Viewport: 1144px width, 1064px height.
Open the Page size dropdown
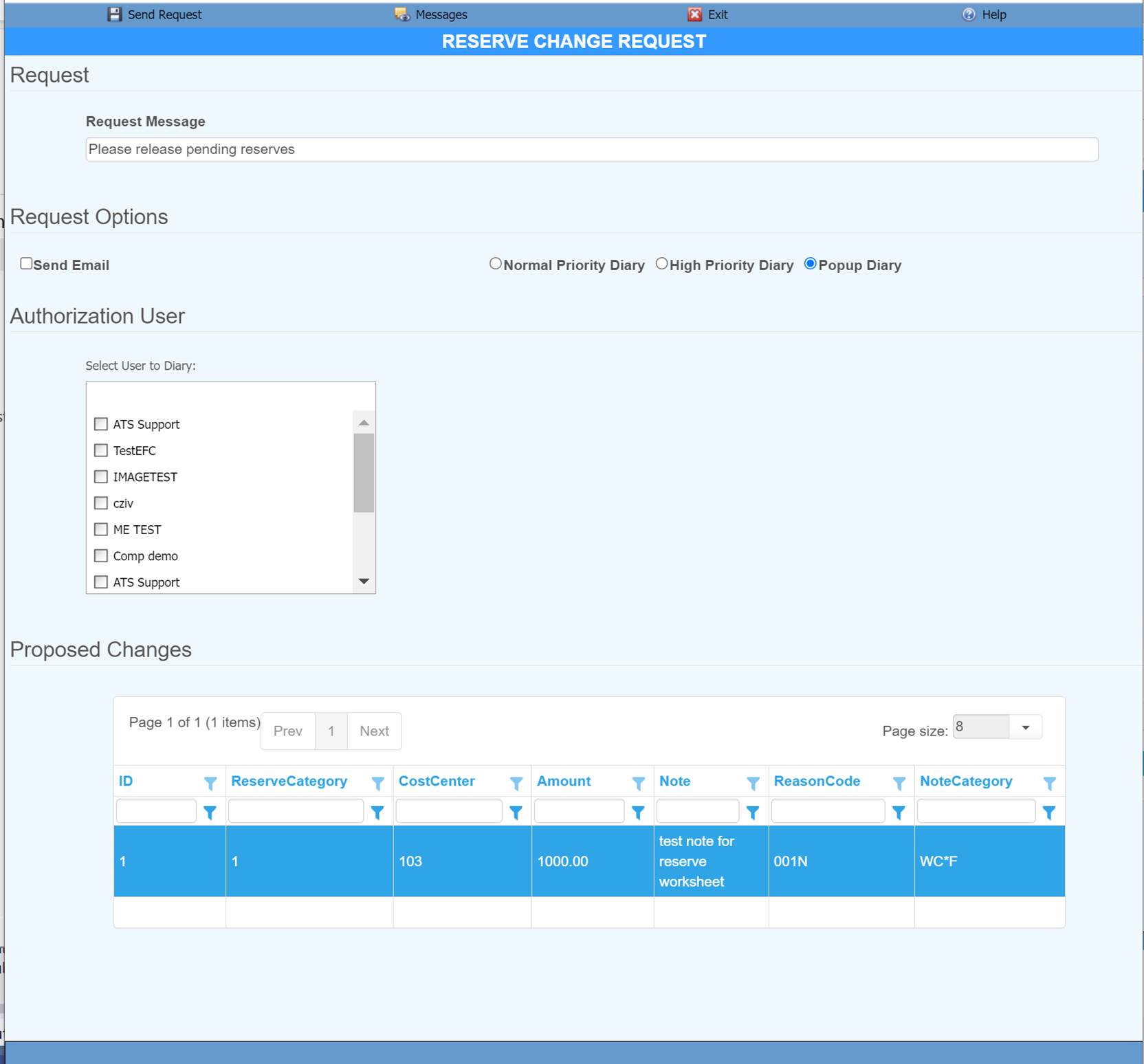[x=1025, y=727]
